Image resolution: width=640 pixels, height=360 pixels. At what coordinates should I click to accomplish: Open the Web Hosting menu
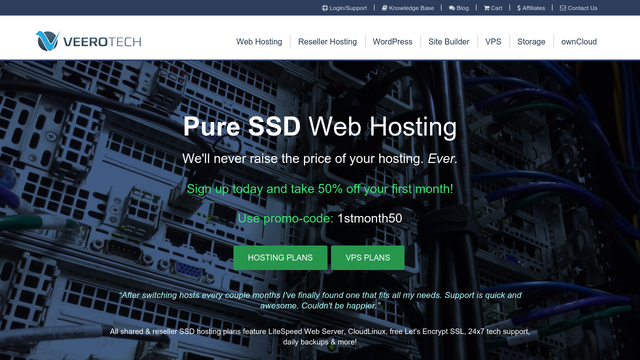[259, 42]
